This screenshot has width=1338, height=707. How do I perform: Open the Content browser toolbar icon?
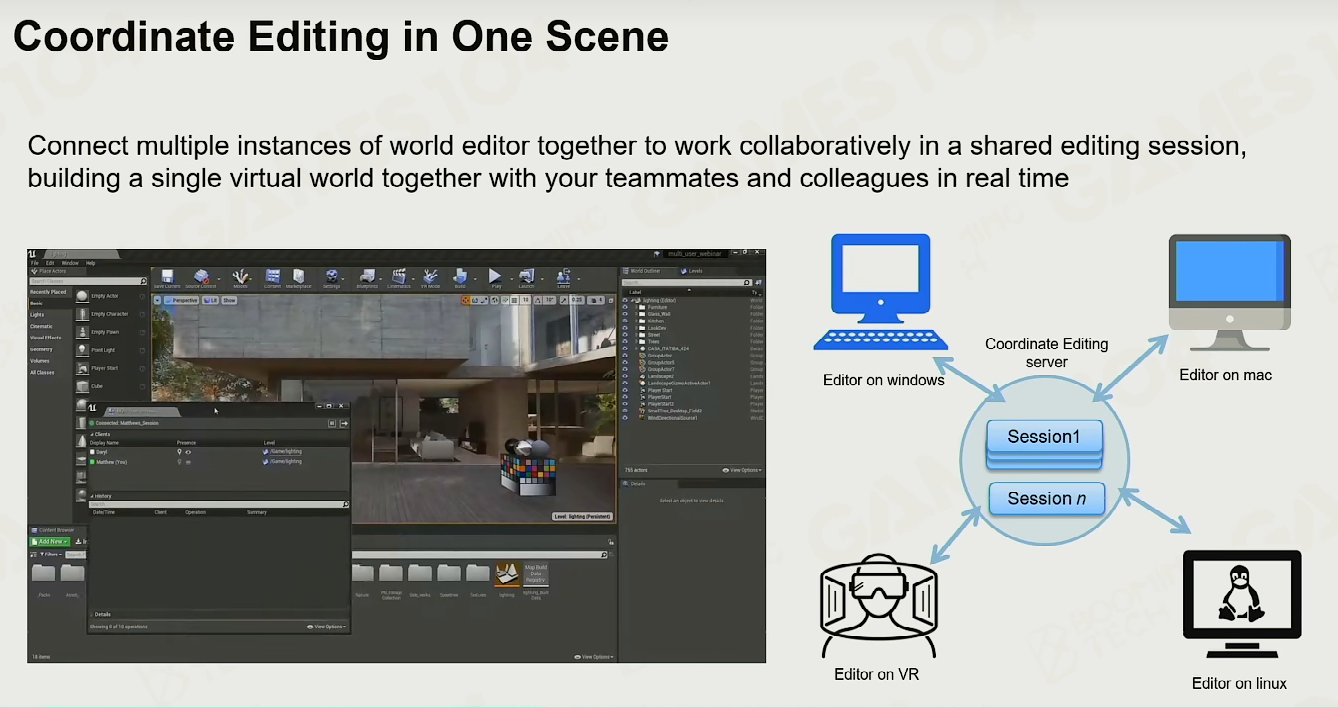[272, 278]
